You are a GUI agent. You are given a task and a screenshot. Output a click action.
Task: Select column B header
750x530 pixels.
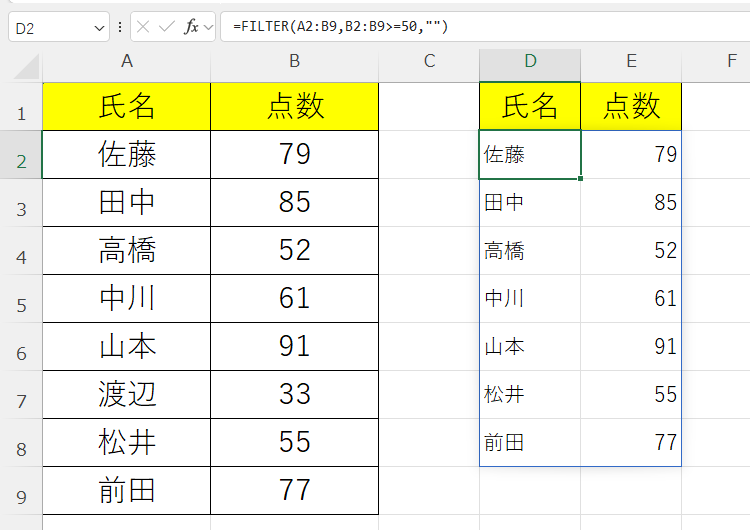click(295, 61)
